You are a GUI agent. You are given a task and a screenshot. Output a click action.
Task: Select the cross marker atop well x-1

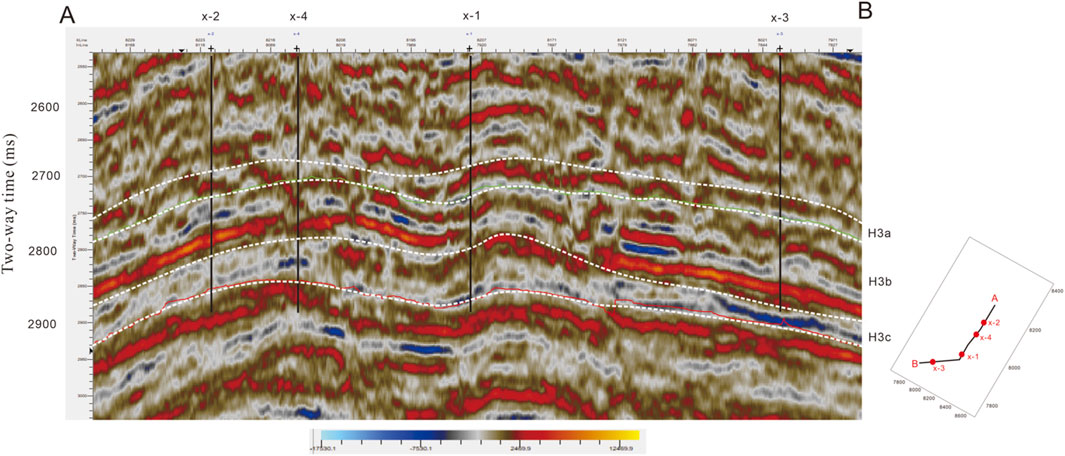click(469, 49)
